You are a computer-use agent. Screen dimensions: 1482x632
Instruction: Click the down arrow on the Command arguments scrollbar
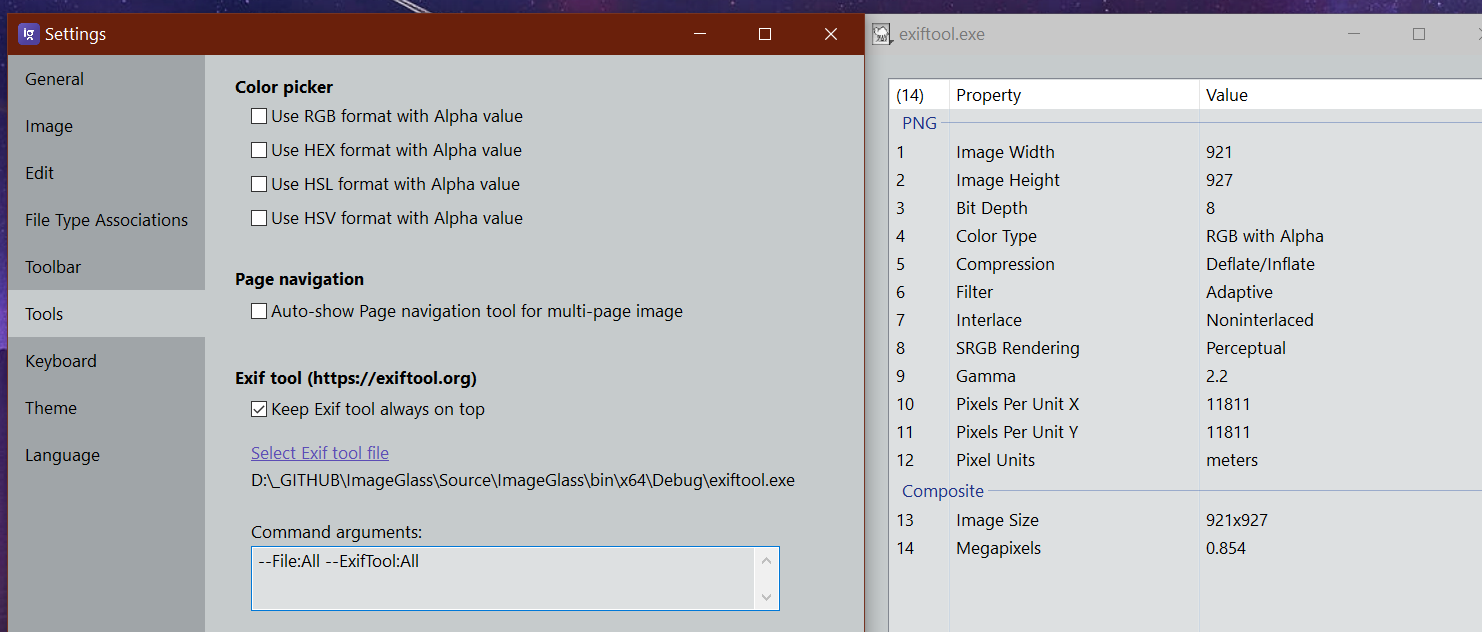768,599
